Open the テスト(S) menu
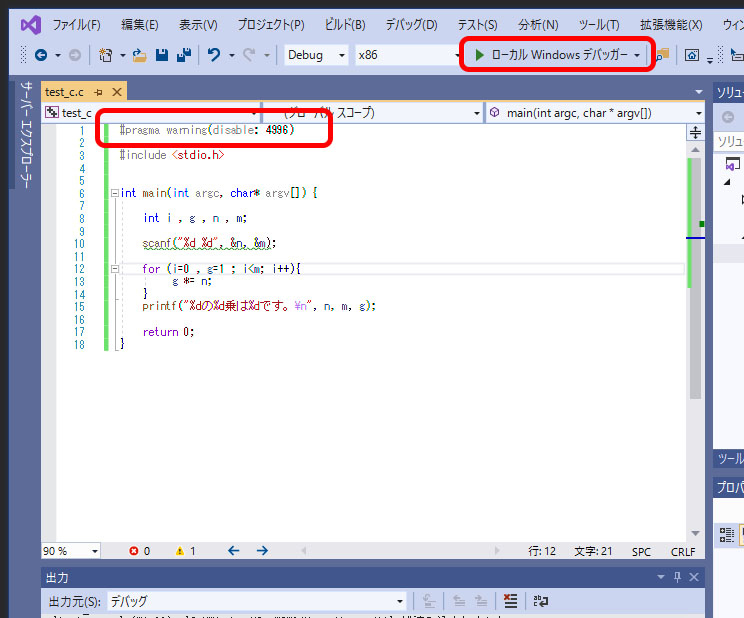744x618 pixels. pyautogui.click(x=477, y=25)
